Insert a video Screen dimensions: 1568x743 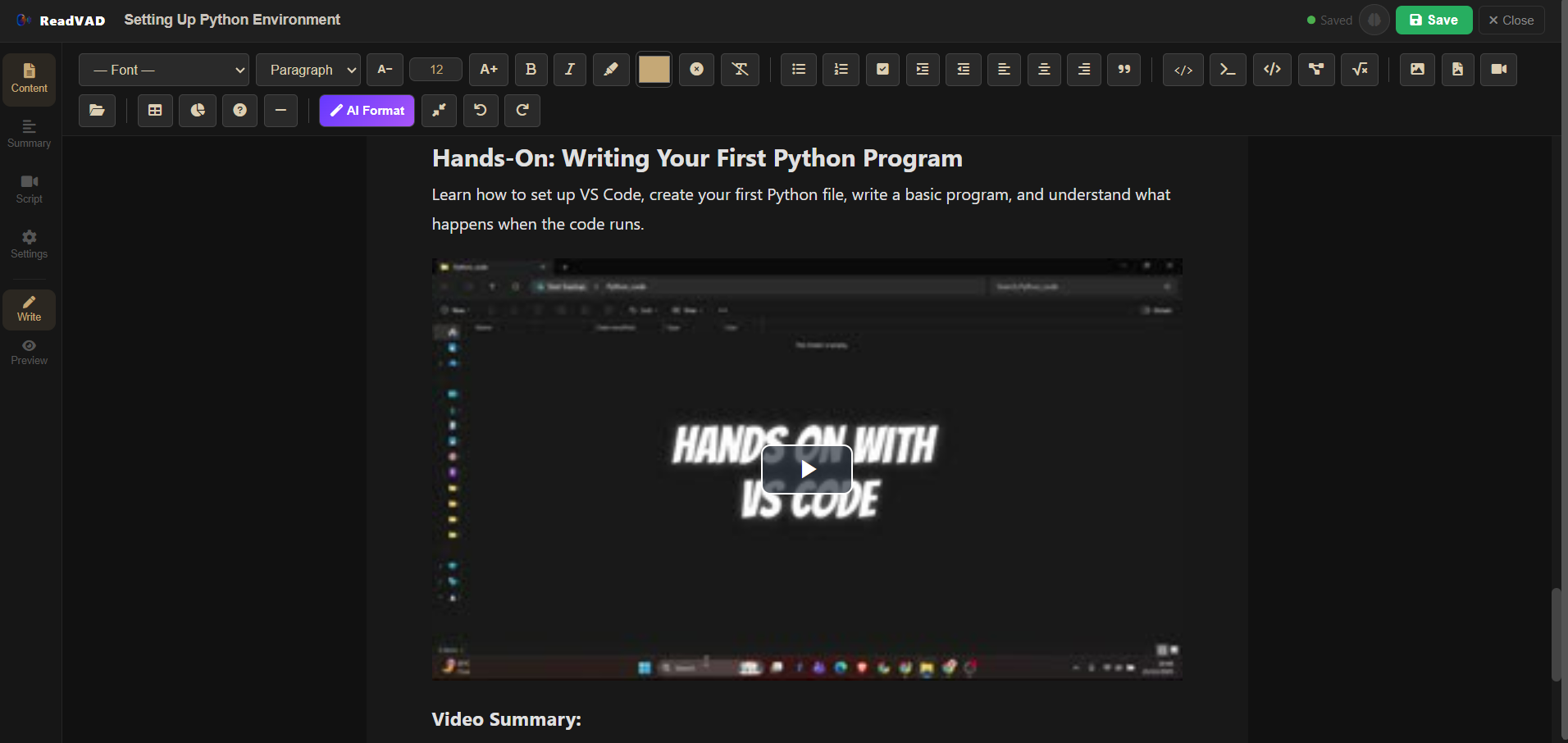[x=1499, y=70]
